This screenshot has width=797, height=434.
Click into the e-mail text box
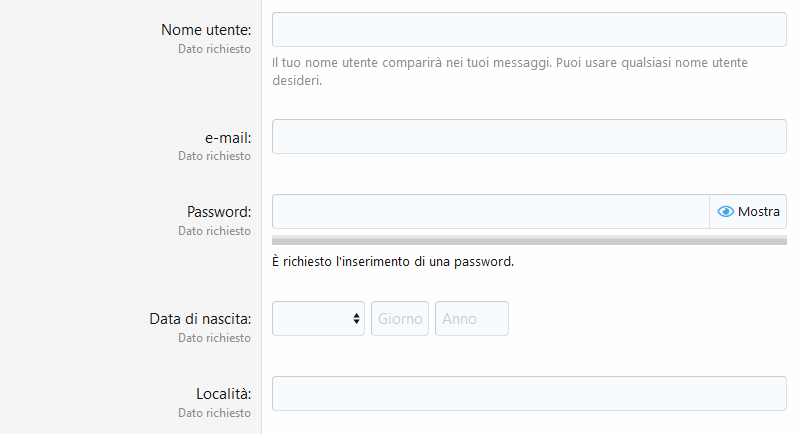click(x=529, y=137)
